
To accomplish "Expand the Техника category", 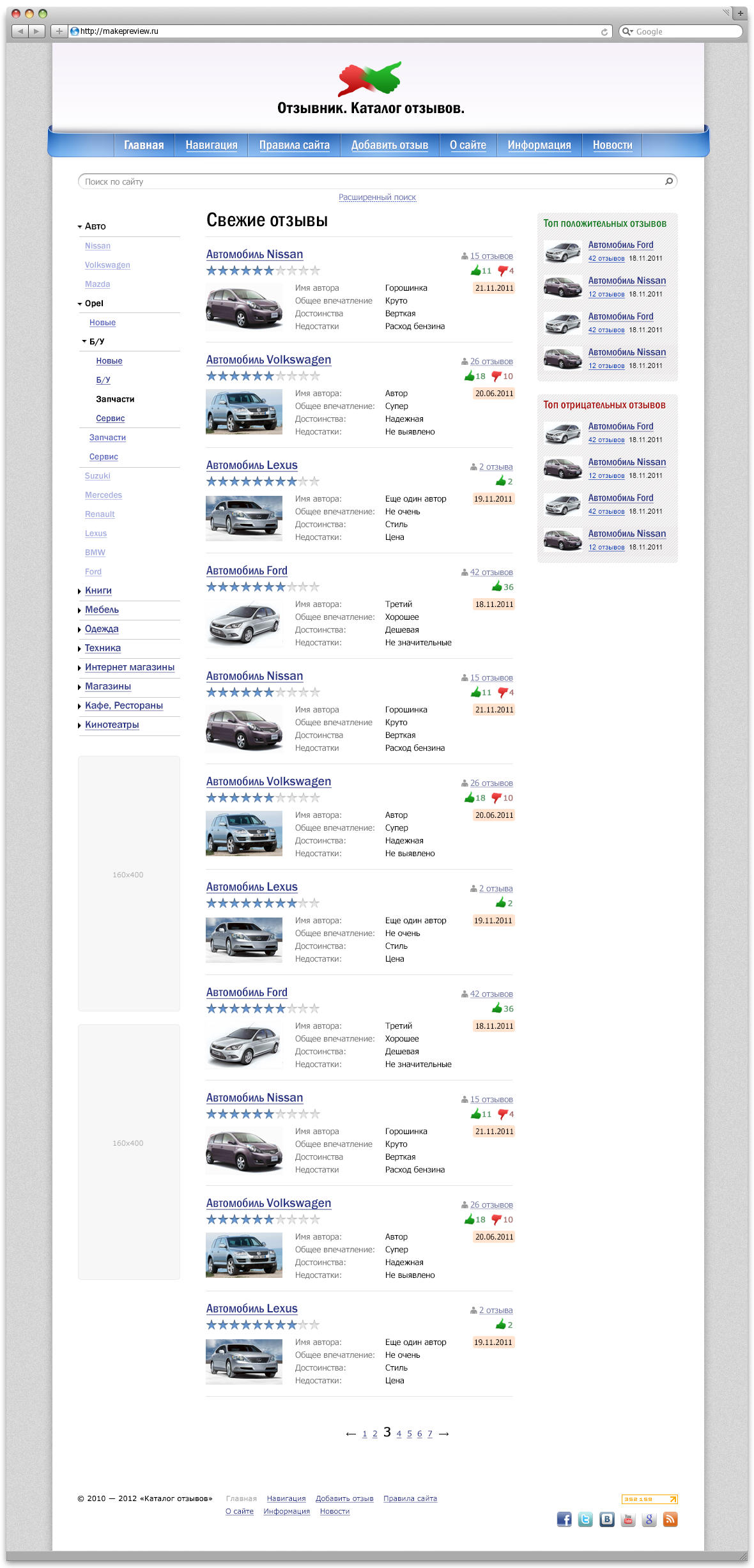I will pyautogui.click(x=80, y=649).
